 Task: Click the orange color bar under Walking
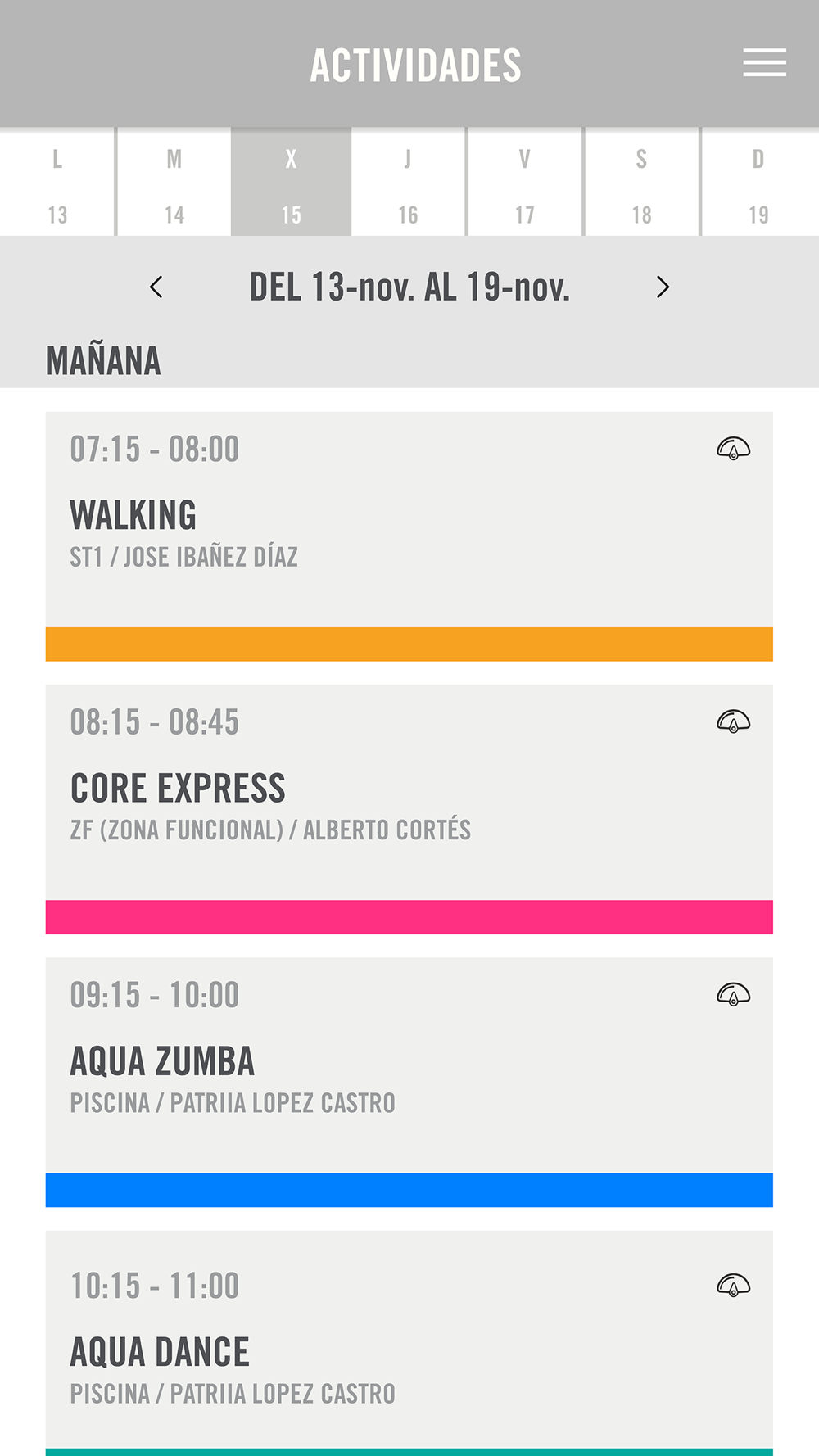(409, 644)
